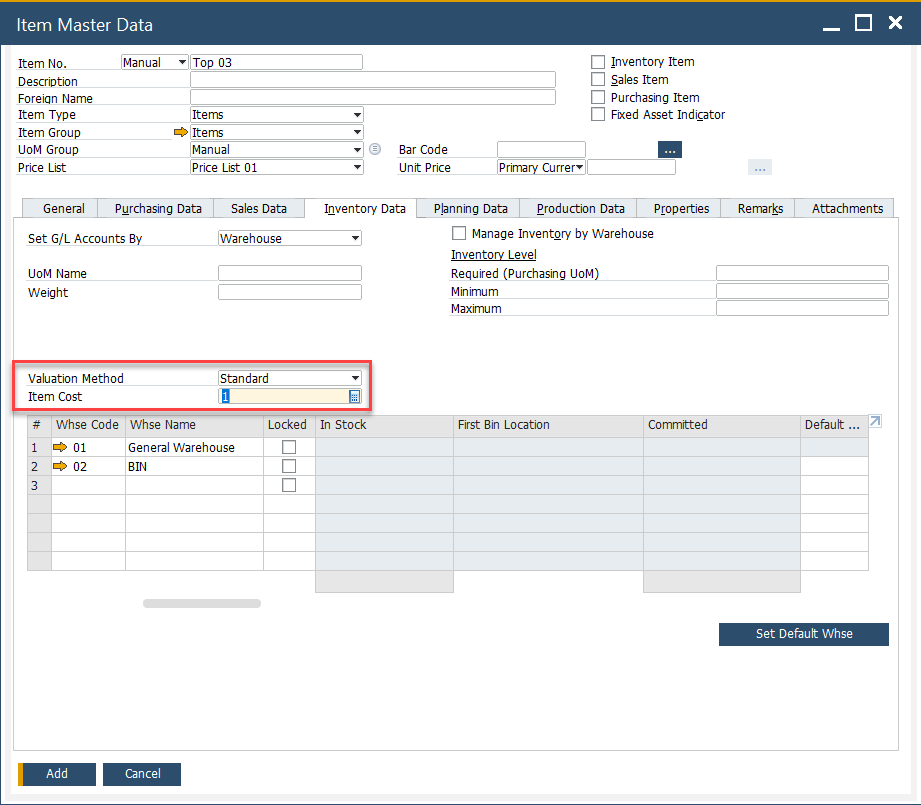
Task: Enable the Inventory Item checkbox
Action: point(598,62)
